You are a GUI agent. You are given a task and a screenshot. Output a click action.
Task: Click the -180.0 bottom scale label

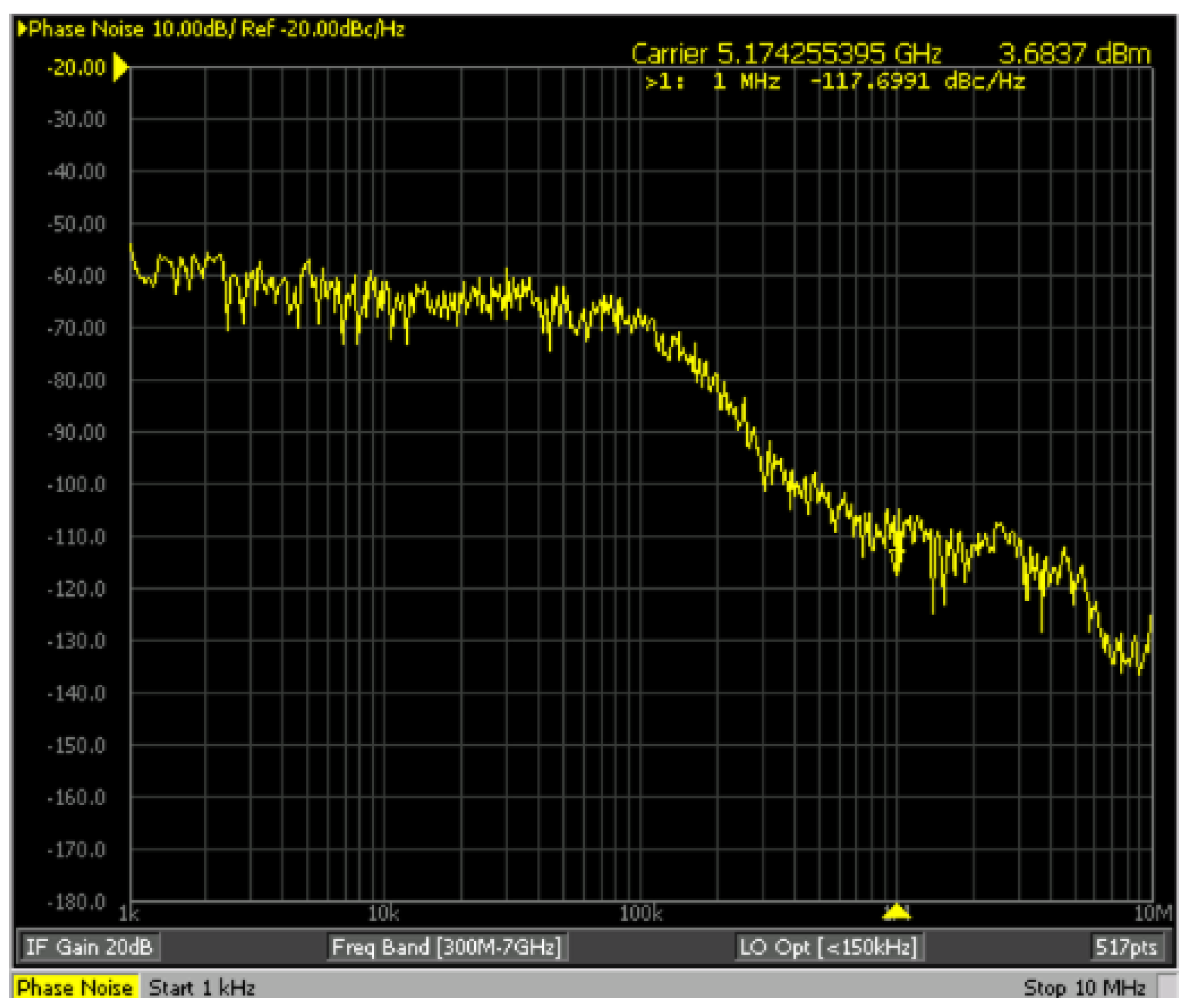coord(77,902)
